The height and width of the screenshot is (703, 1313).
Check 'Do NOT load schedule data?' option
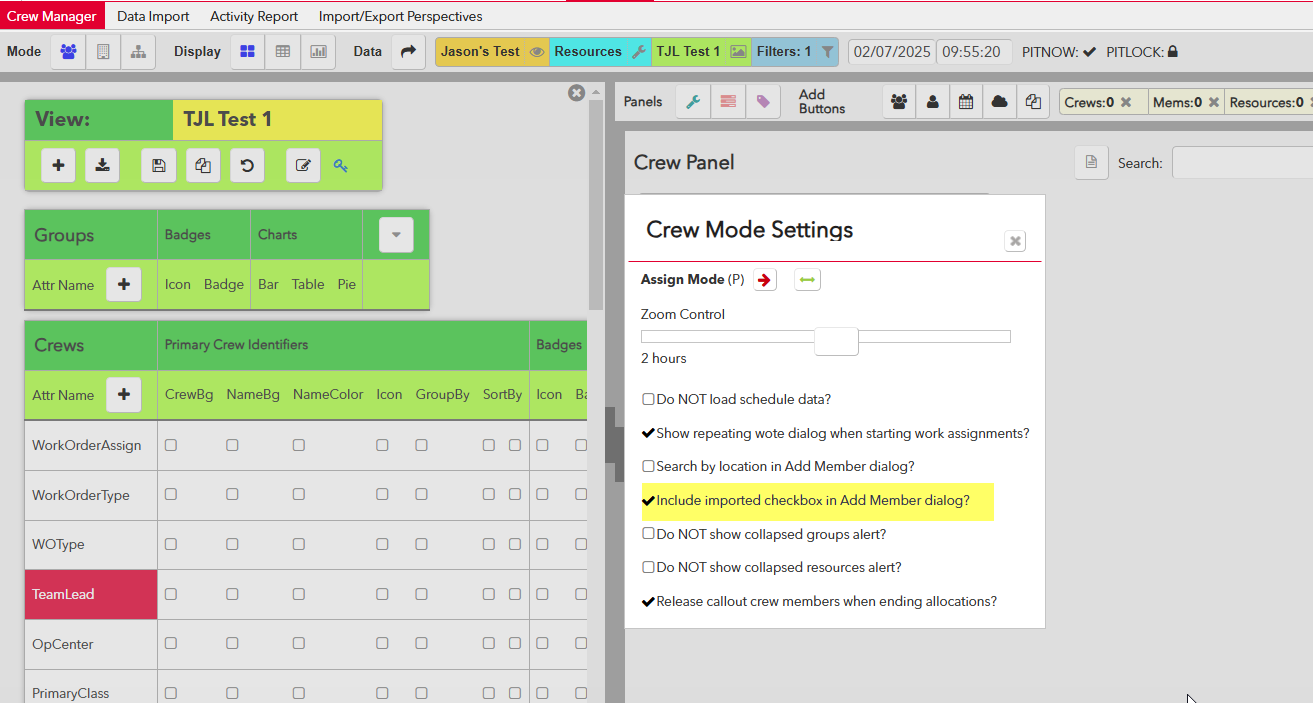click(x=648, y=400)
